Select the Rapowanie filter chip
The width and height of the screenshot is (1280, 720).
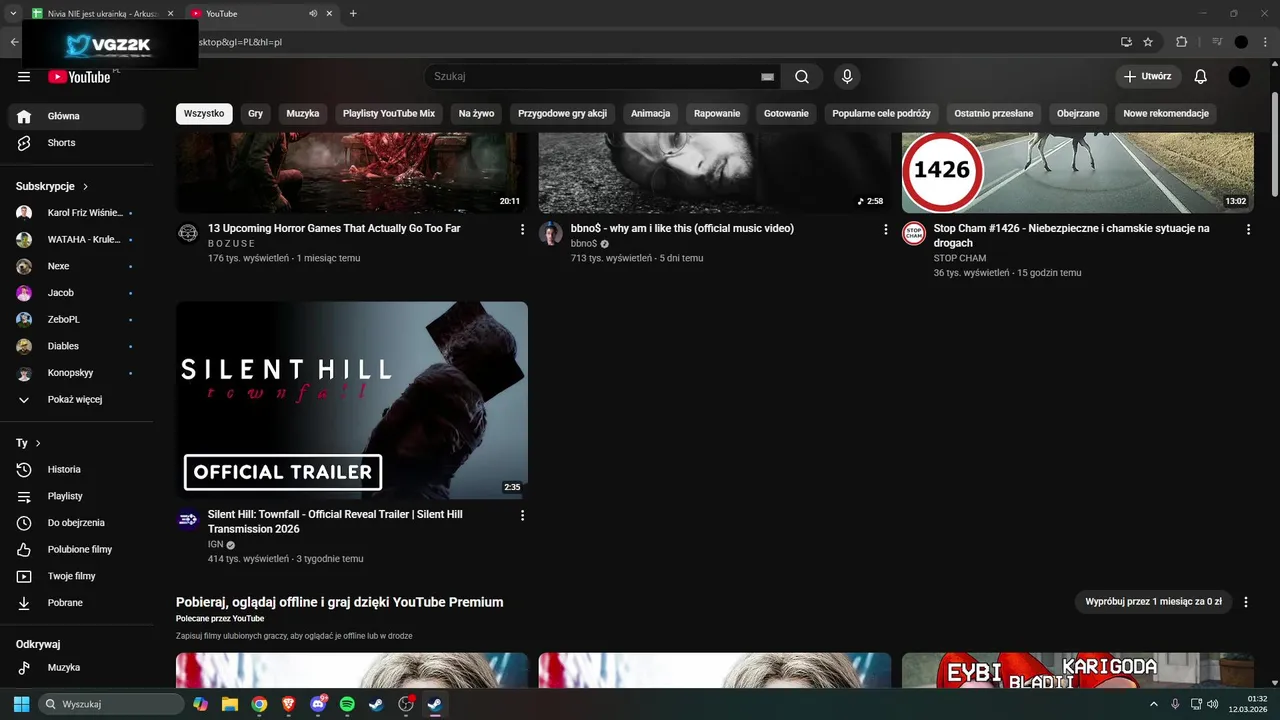[717, 114]
